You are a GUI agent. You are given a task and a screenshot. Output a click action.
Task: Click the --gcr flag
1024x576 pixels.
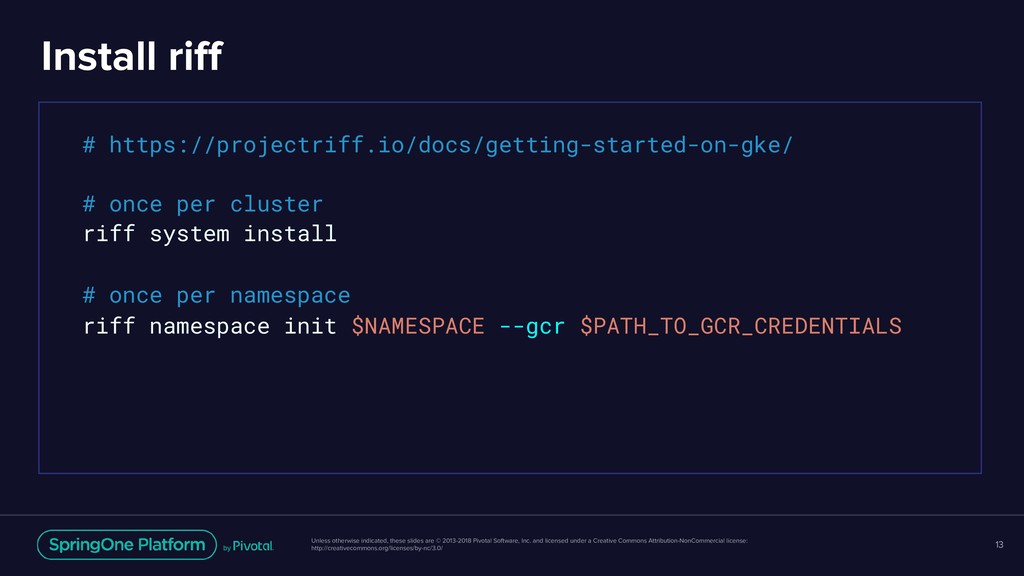click(532, 326)
